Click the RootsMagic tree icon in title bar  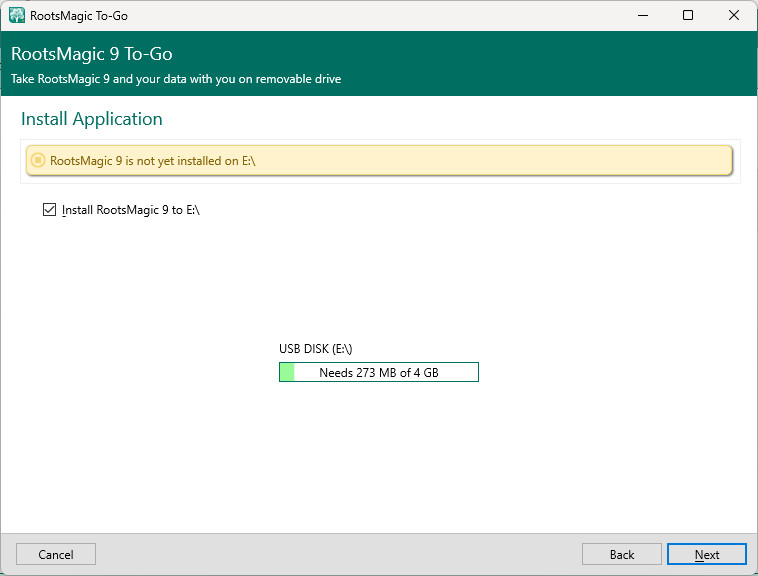click(16, 16)
